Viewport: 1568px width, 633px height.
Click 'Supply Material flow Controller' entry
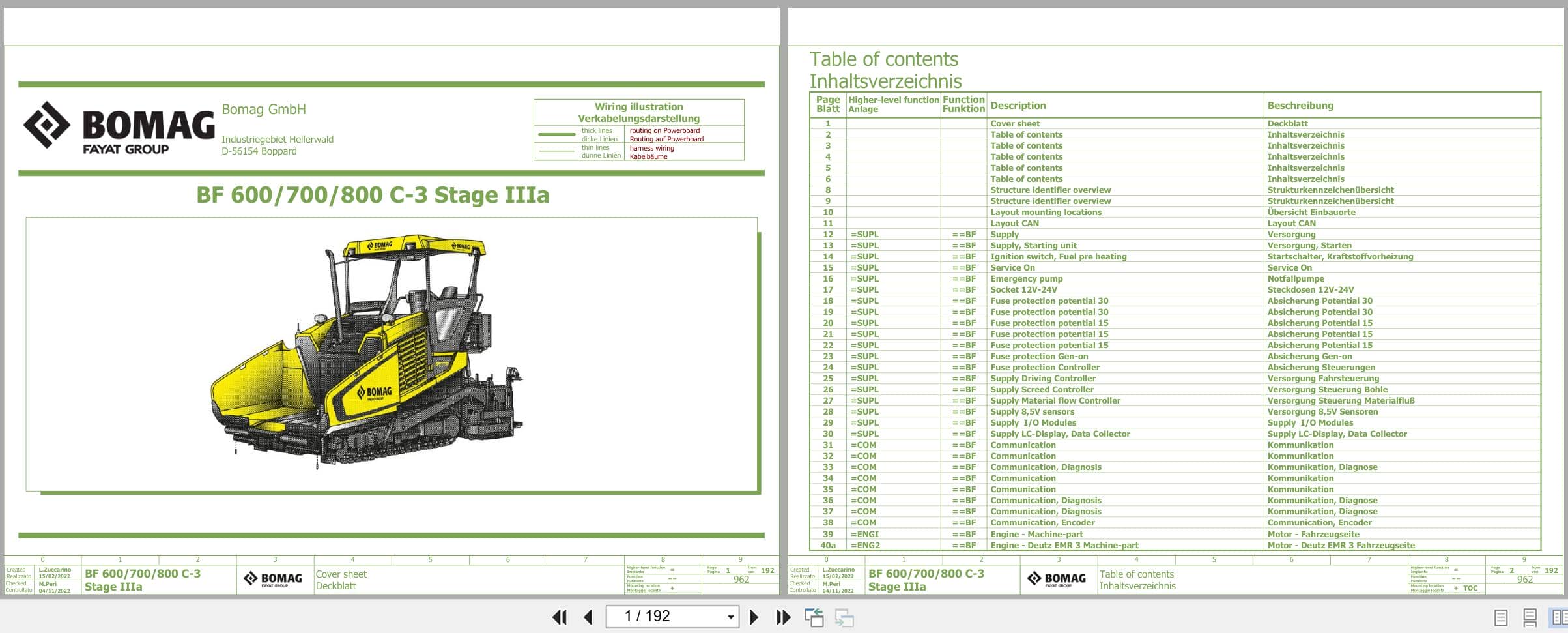pos(1055,400)
